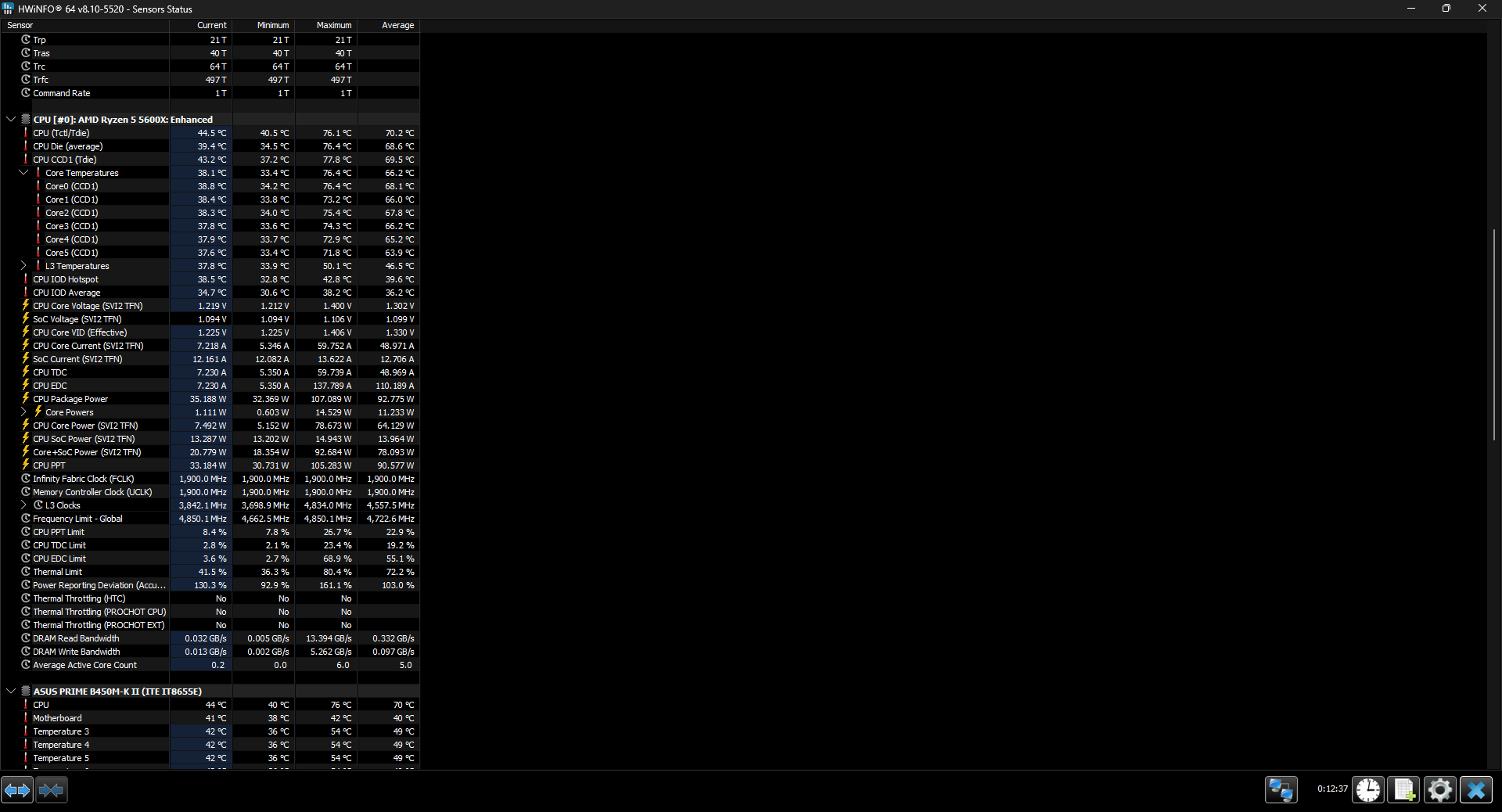Screen dimensions: 1502x812
Task: Click the expand sensor columns arrows button
Action: click(x=17, y=790)
